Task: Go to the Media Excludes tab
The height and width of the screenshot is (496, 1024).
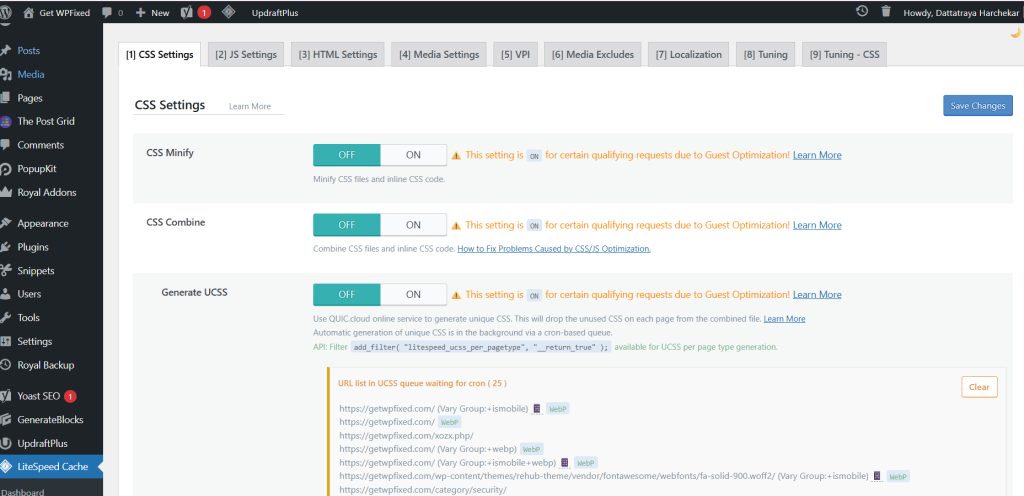Action: (x=593, y=55)
